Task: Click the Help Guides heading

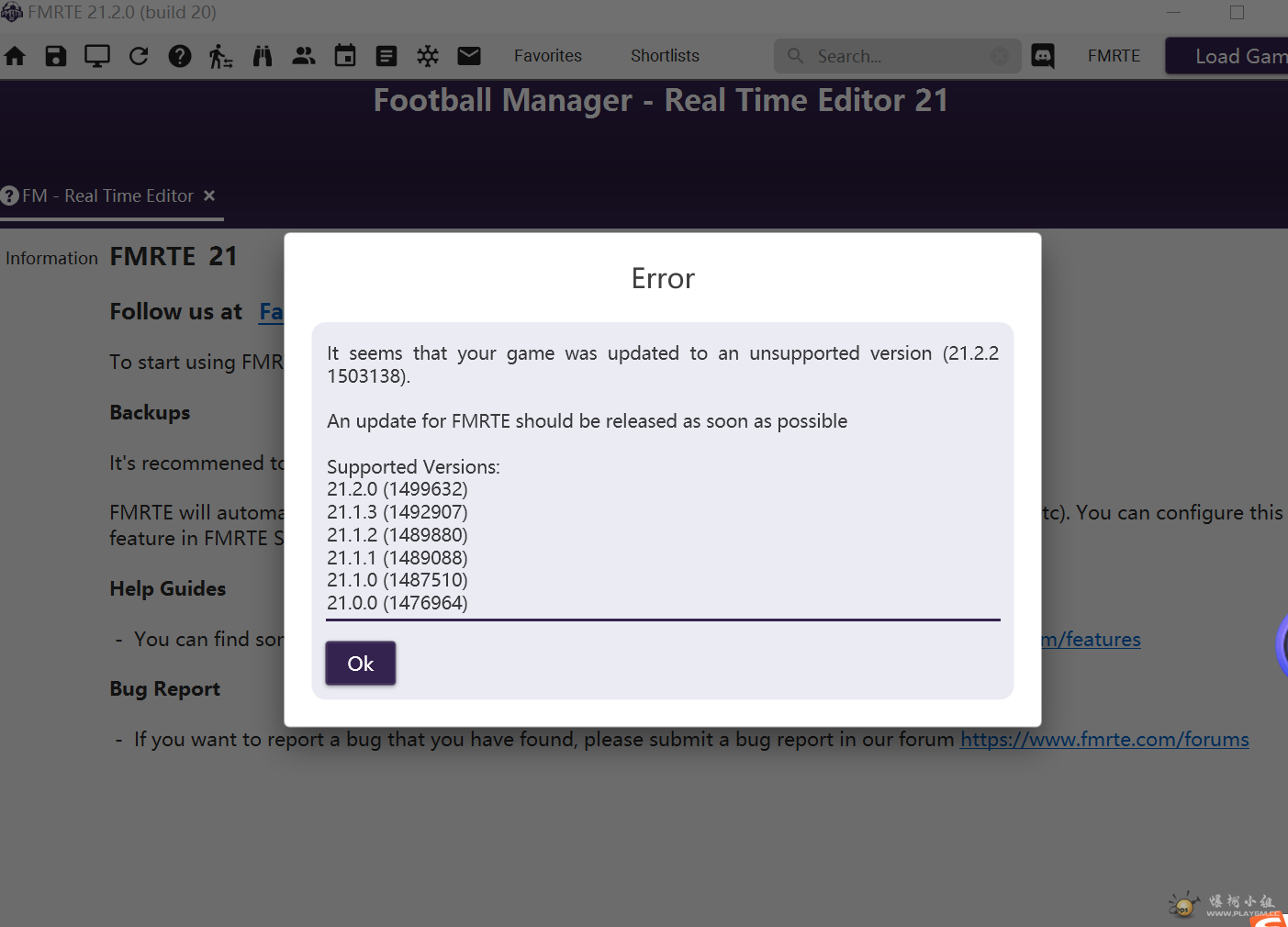Action: 168,589
